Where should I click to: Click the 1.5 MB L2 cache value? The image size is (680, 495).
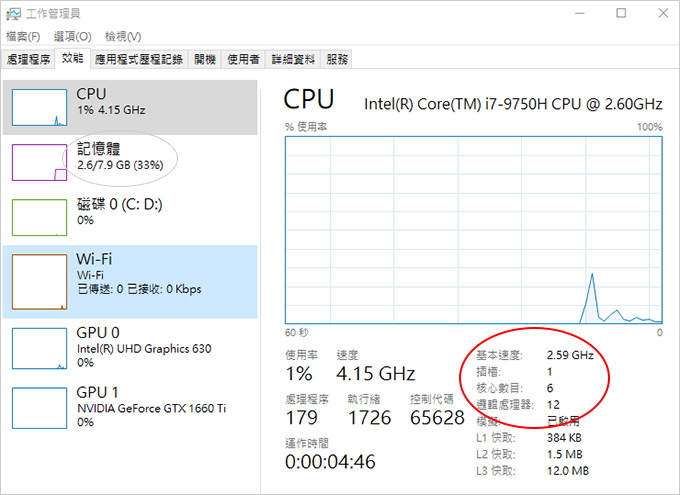[x=565, y=454]
